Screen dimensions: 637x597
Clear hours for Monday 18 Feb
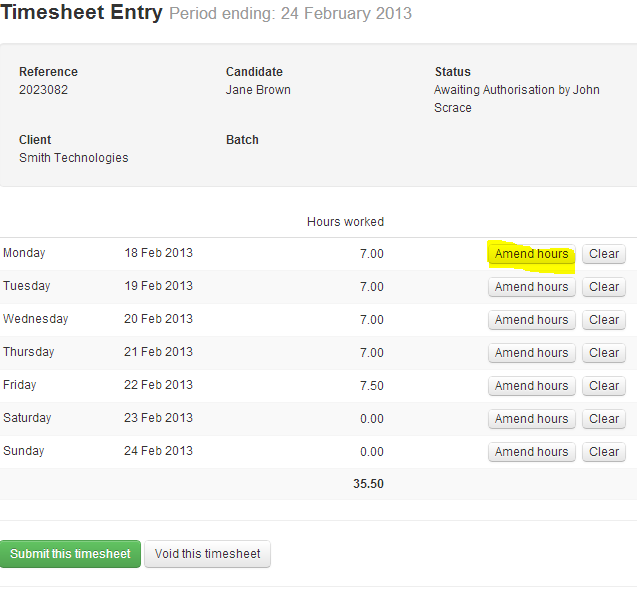click(604, 254)
